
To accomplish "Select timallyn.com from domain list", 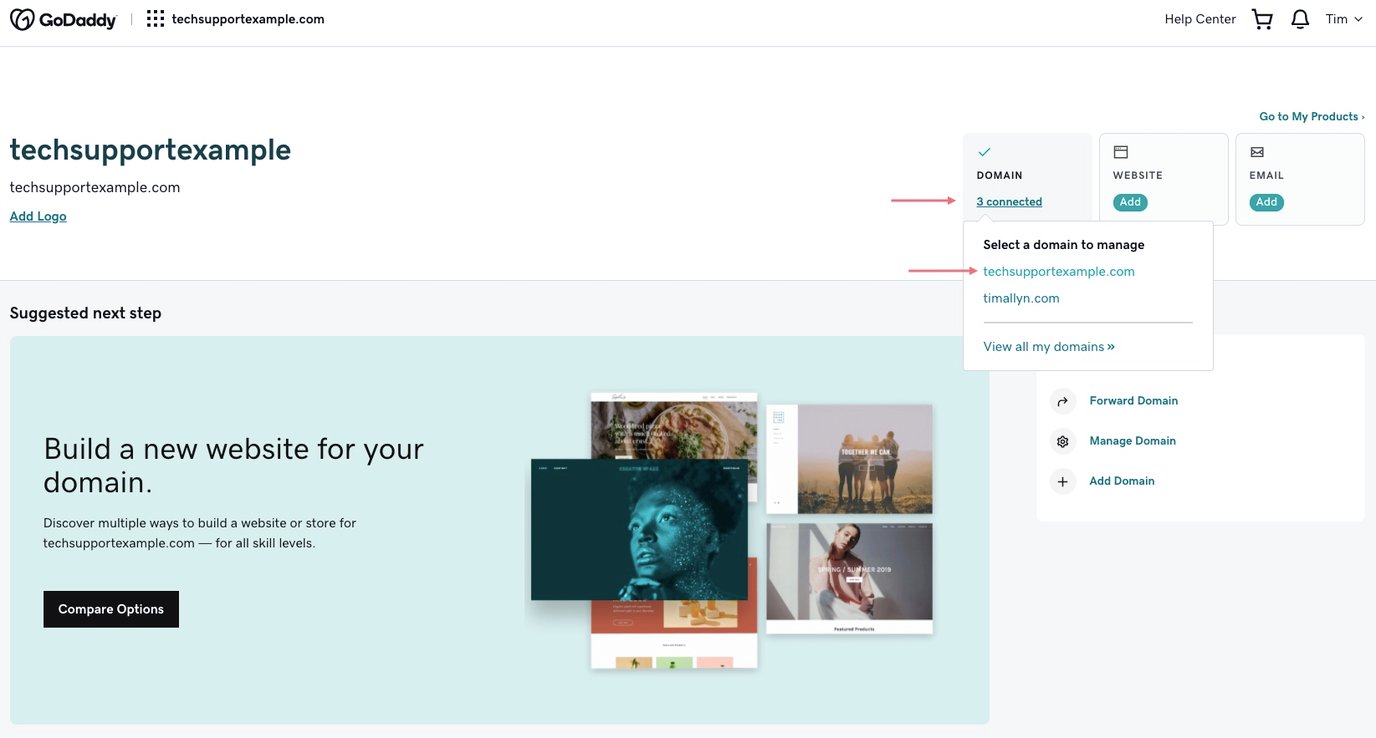I will (x=1021, y=298).
